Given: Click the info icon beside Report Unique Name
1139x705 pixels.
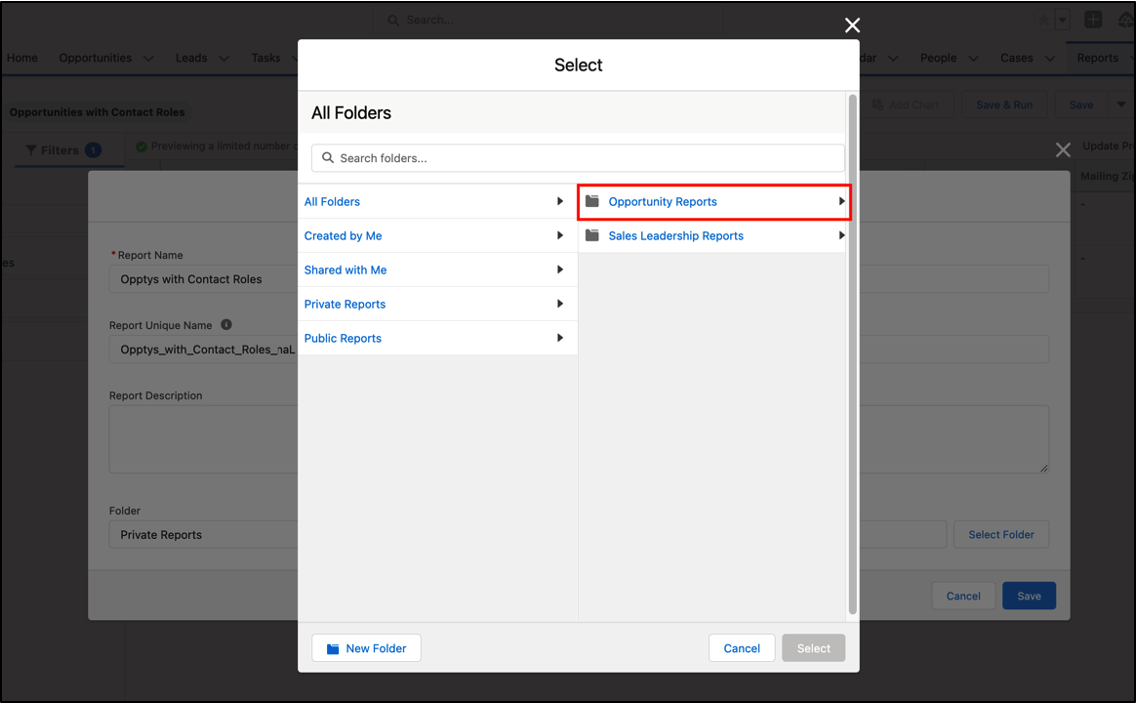Looking at the screenshot, I should tap(226, 325).
